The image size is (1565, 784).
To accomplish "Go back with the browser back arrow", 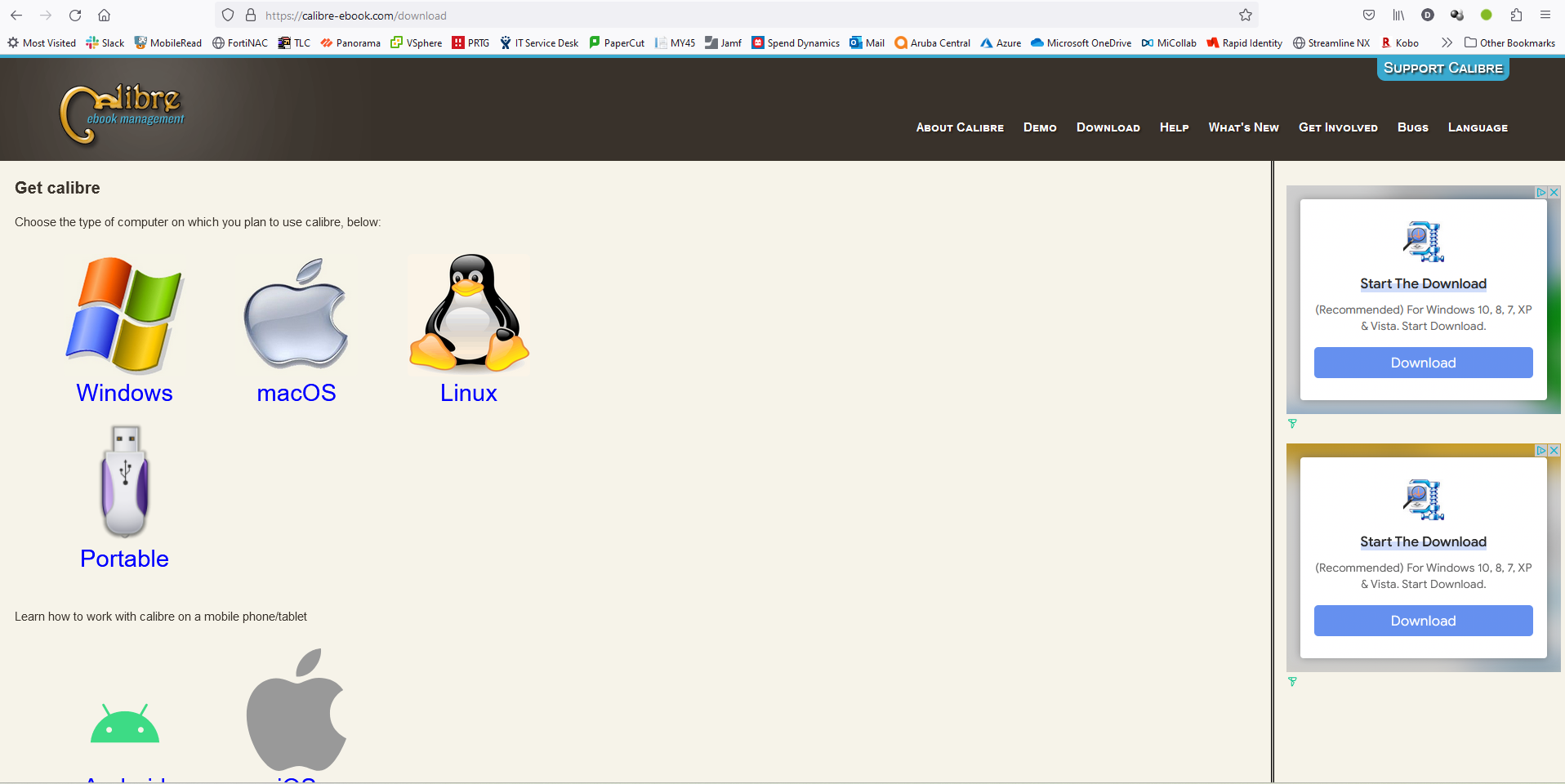I will click(16, 16).
